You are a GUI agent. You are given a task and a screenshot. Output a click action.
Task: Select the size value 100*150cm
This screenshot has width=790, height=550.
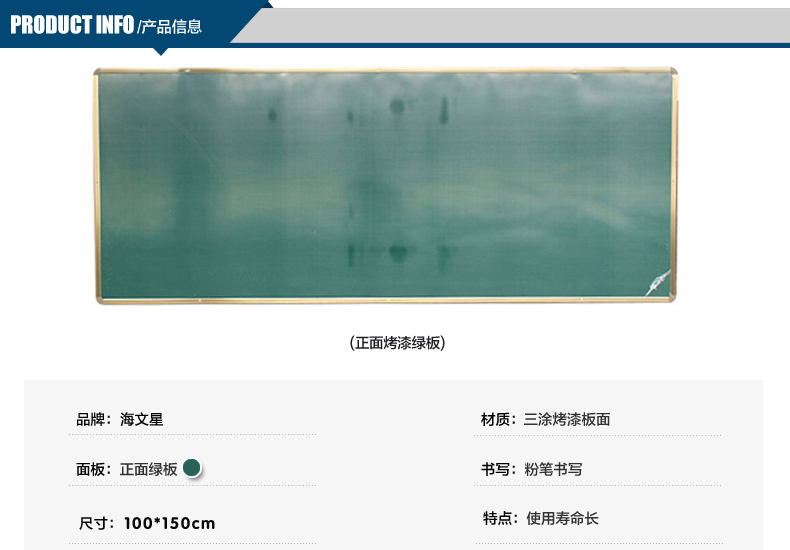[170, 523]
